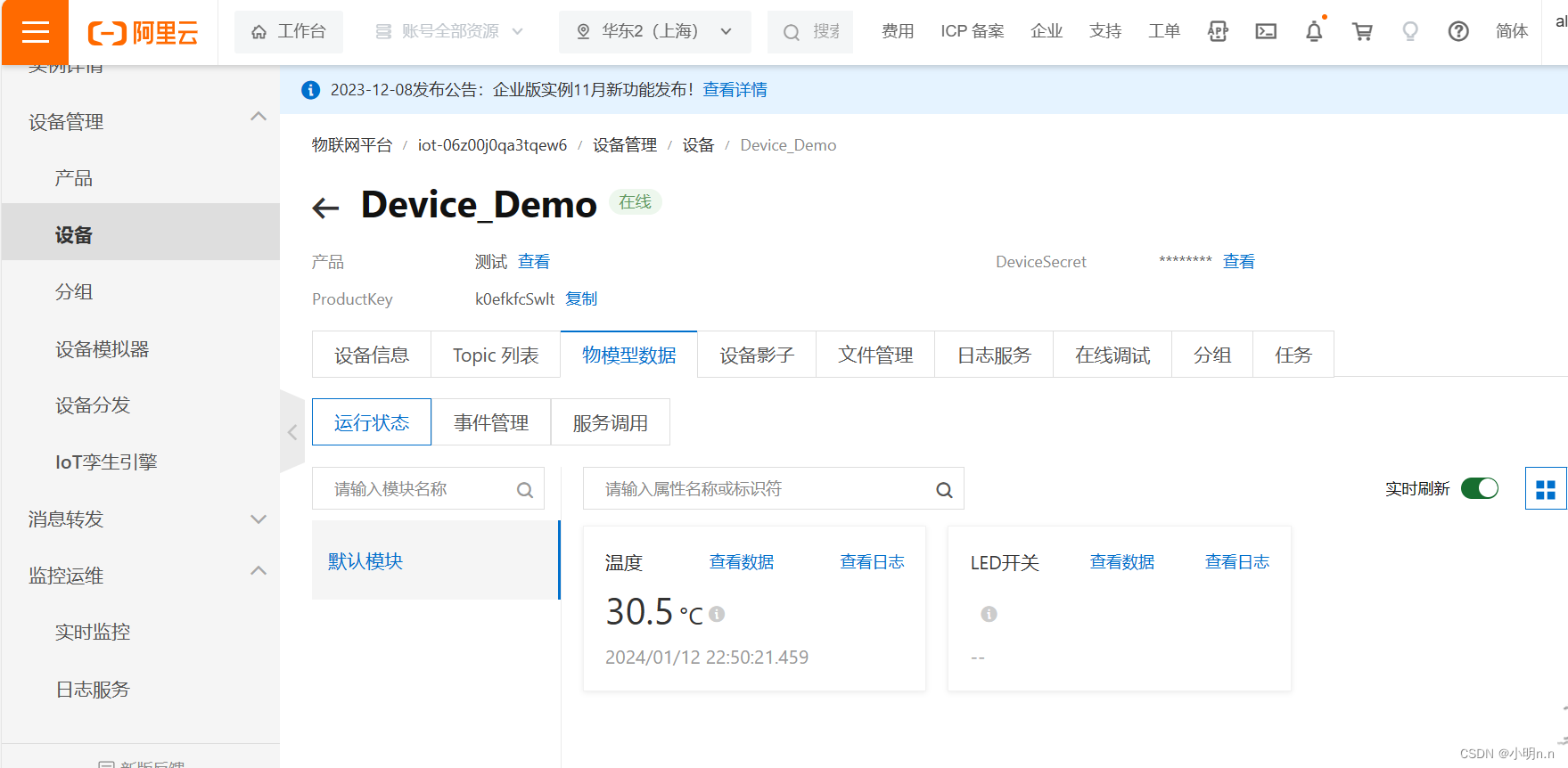Image resolution: width=1568 pixels, height=768 pixels.
Task: Expand the 消息转发 sidebar section
Action: click(x=259, y=519)
